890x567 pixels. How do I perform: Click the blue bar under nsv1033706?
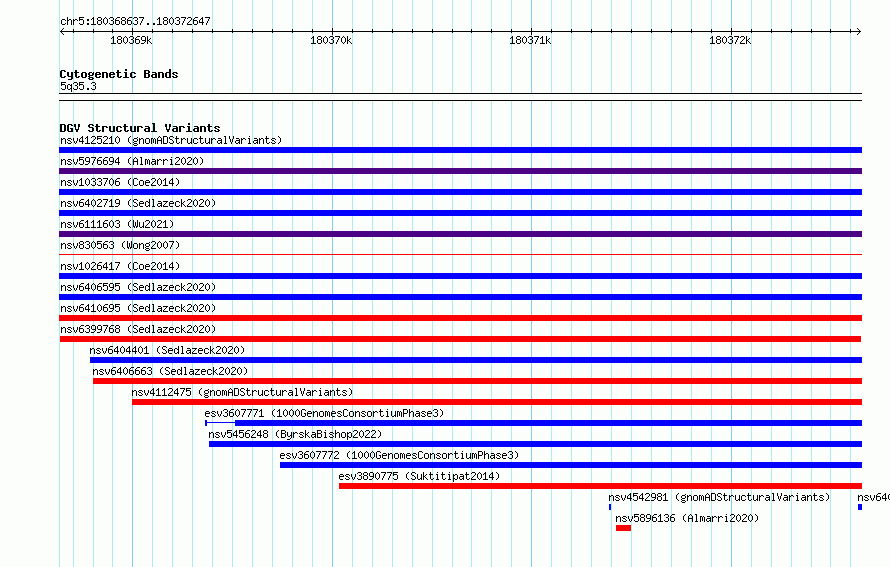(x=460, y=192)
